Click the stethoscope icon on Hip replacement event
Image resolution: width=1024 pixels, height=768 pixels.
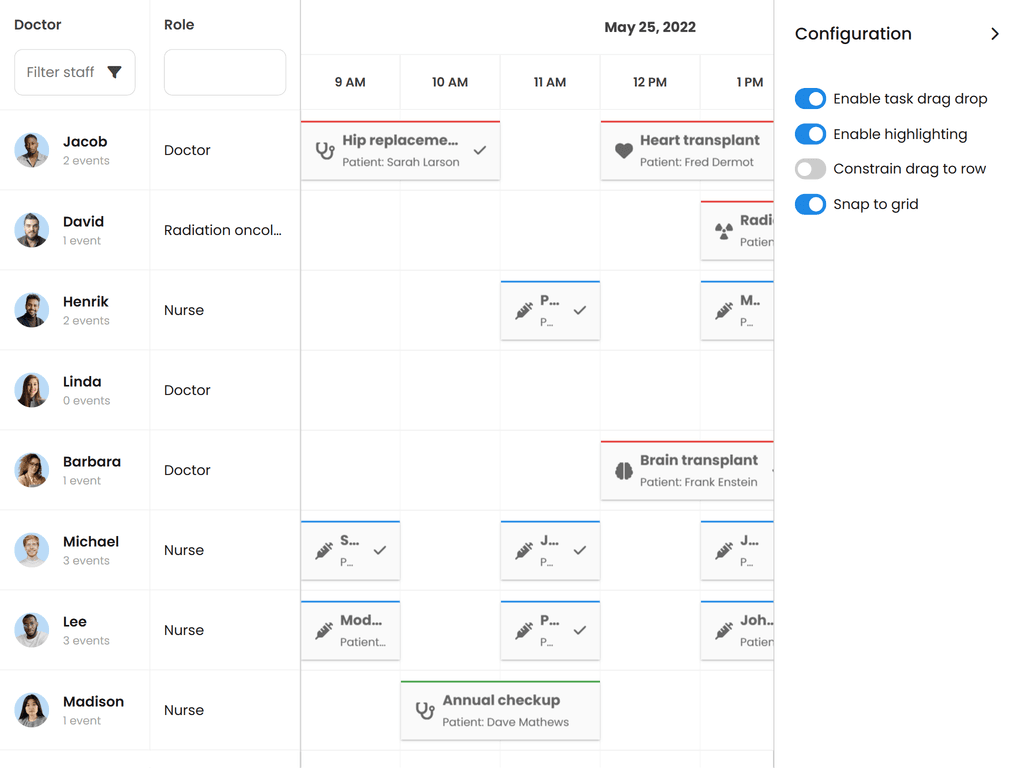tap(325, 151)
